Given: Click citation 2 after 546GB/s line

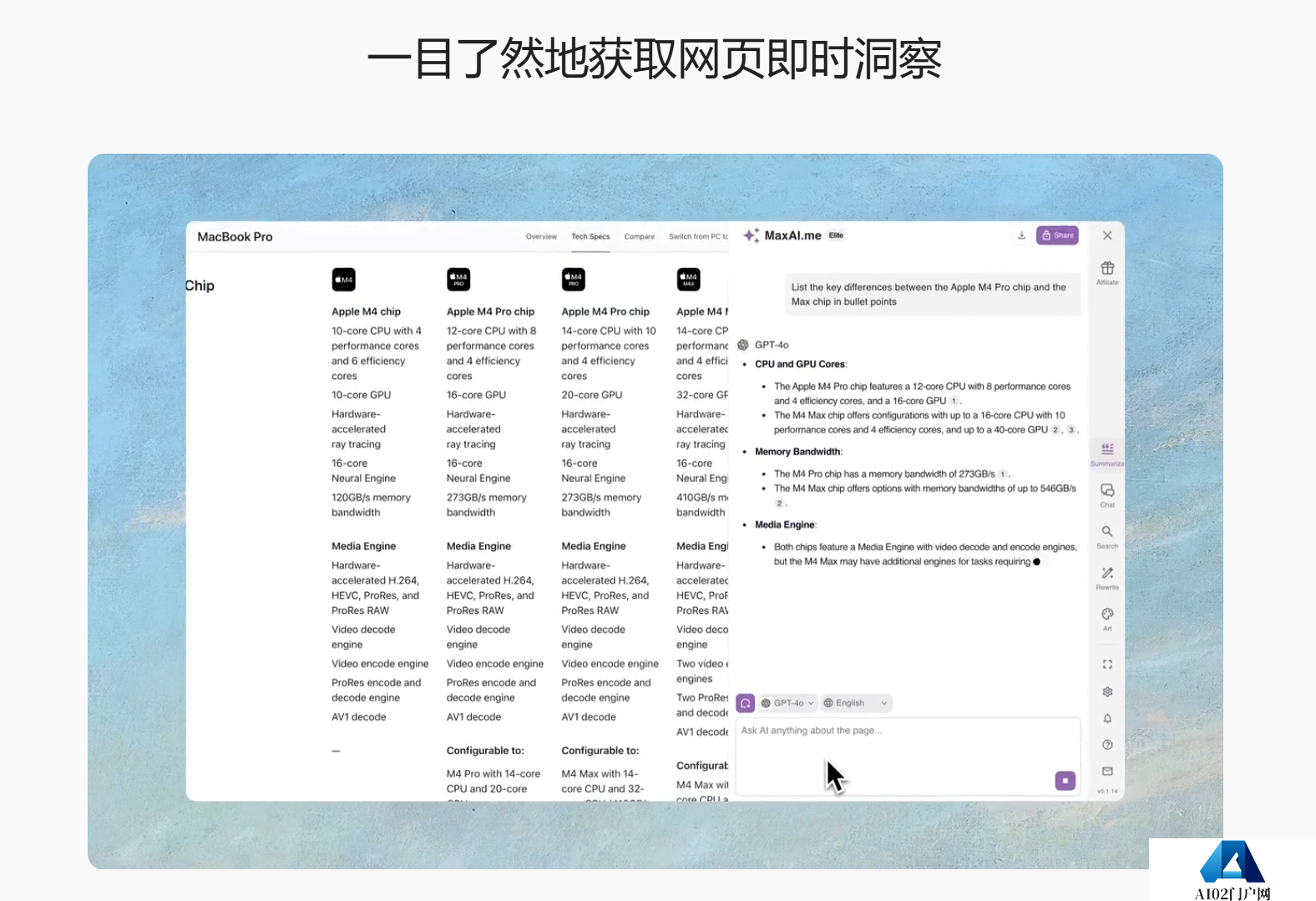Looking at the screenshot, I should [779, 504].
